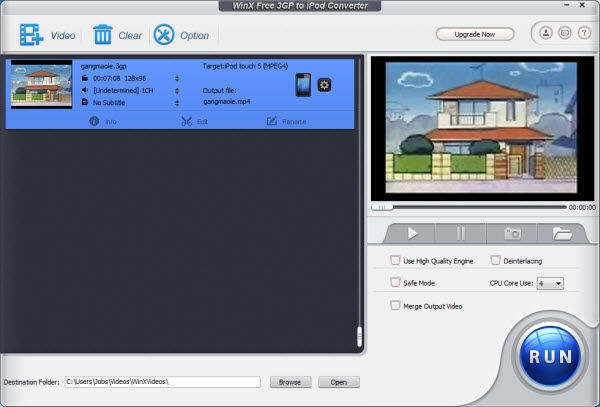Image resolution: width=600 pixels, height=407 pixels.
Task: Select the gangmaole.3gp video thumbnail
Action: [41, 84]
